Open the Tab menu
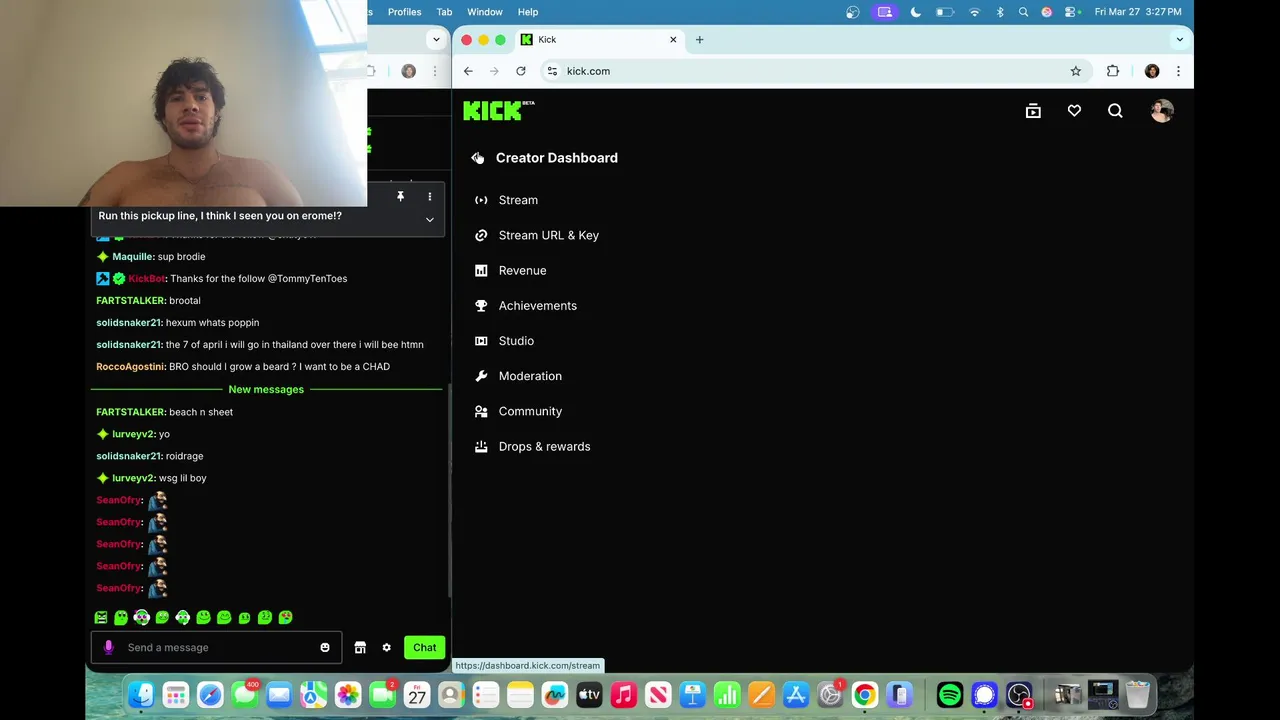The width and height of the screenshot is (1280, 720). click(x=444, y=12)
